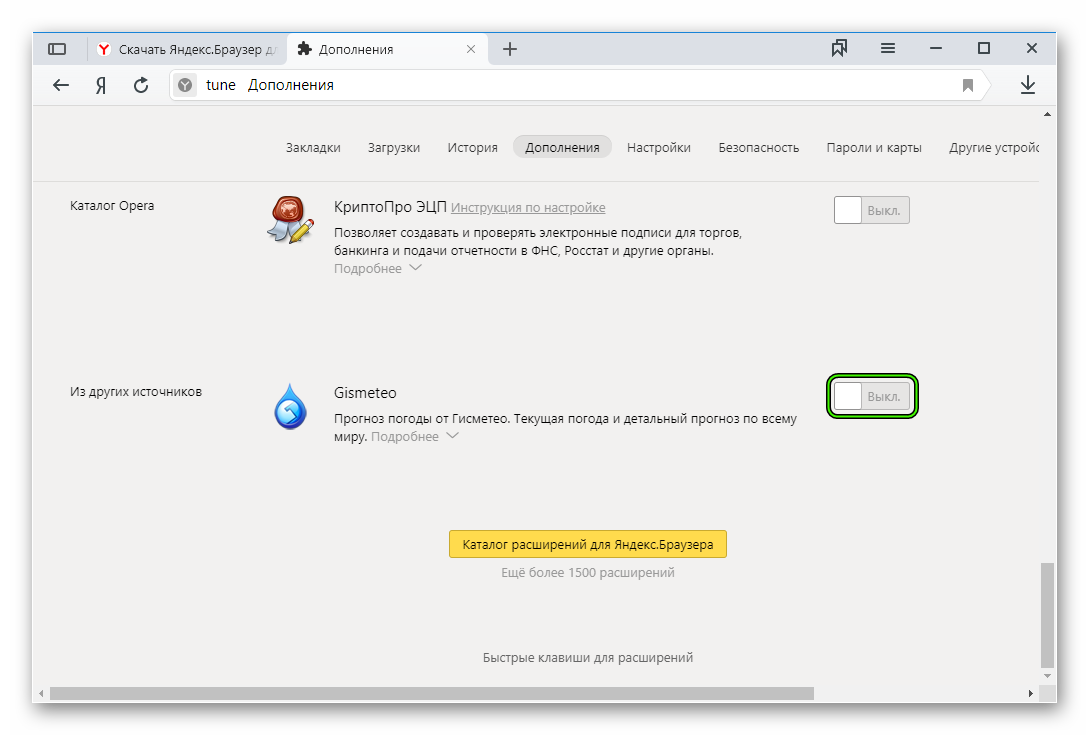Expand Подробнее under Gismeteo description
Viewport: 1089px width, 735px height.
coord(415,436)
